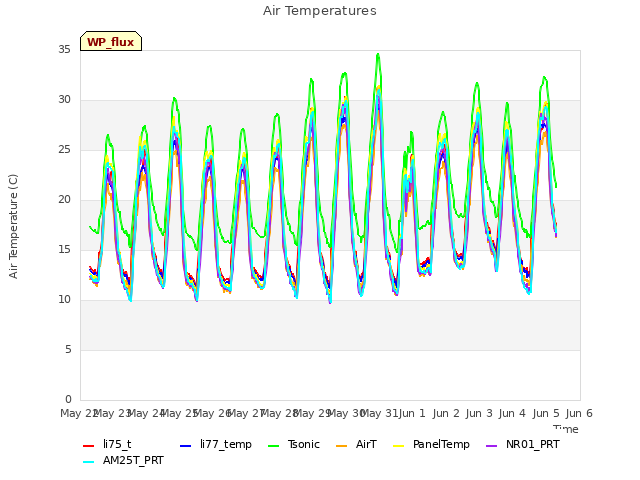This screenshot has width=640, height=480.
Task: Click the Air Temperature (C) axis label
Action: pos(13,227)
